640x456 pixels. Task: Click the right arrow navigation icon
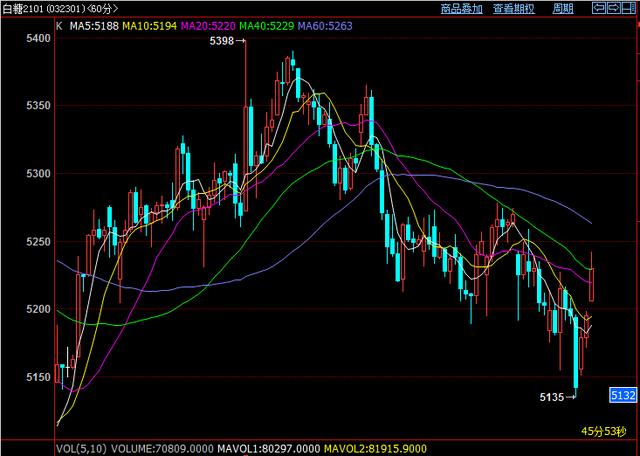[614, 8]
